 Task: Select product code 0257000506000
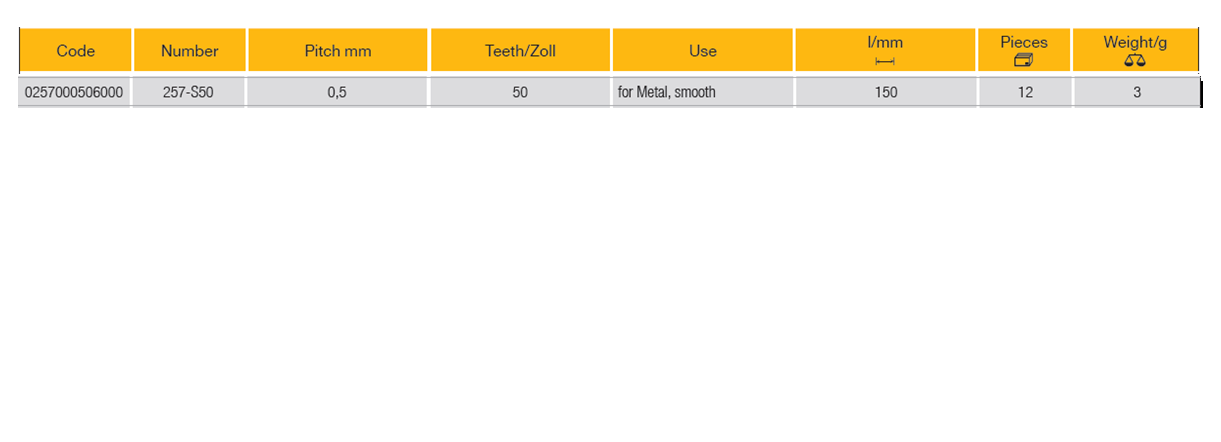point(74,93)
